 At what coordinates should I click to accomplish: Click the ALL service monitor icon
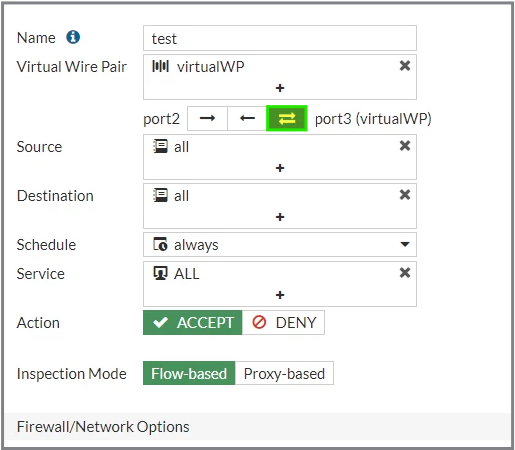click(x=160, y=273)
